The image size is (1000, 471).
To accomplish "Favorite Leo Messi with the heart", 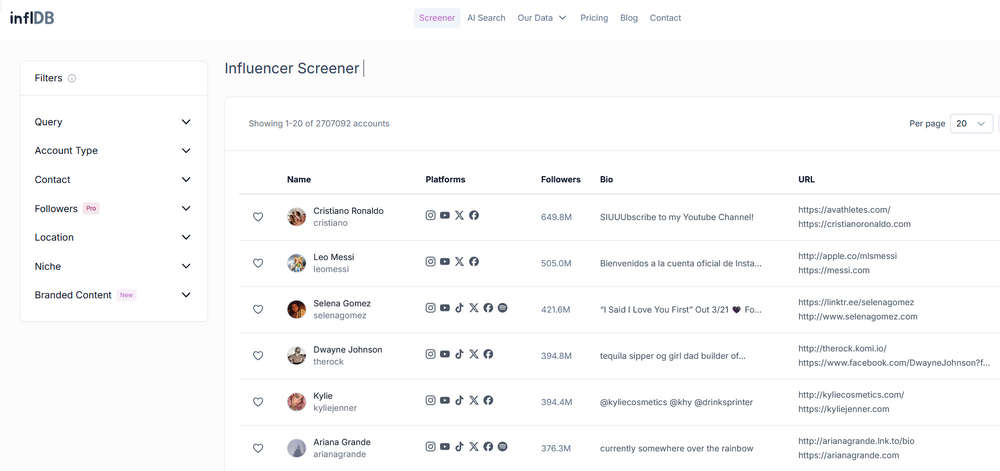I will (x=258, y=263).
